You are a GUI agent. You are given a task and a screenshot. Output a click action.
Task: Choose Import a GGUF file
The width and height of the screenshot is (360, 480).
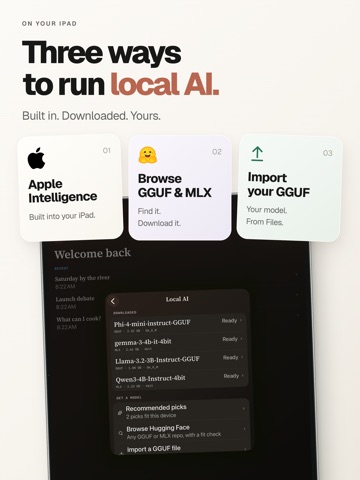point(183,449)
